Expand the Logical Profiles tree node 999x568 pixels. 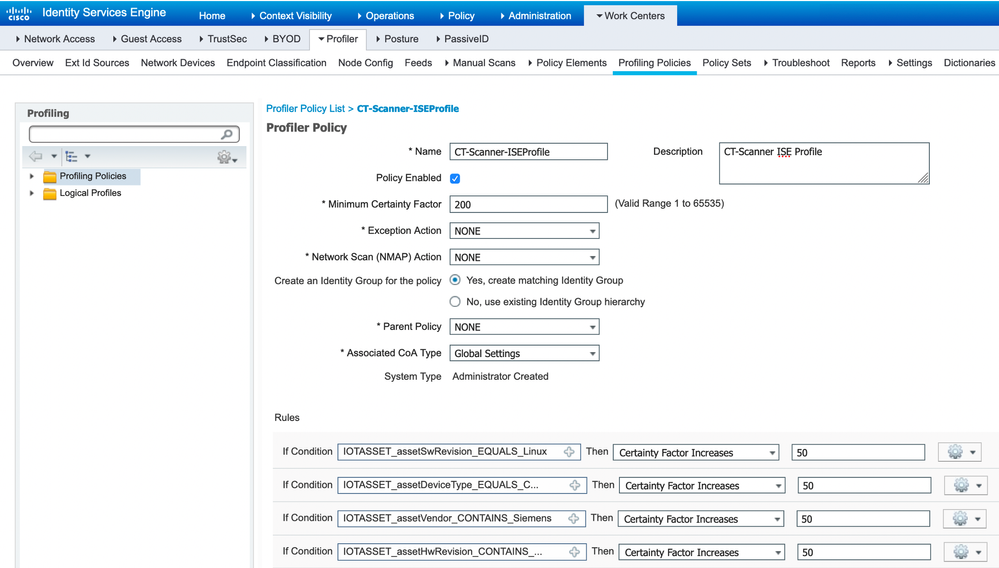pyautogui.click(x=31, y=193)
